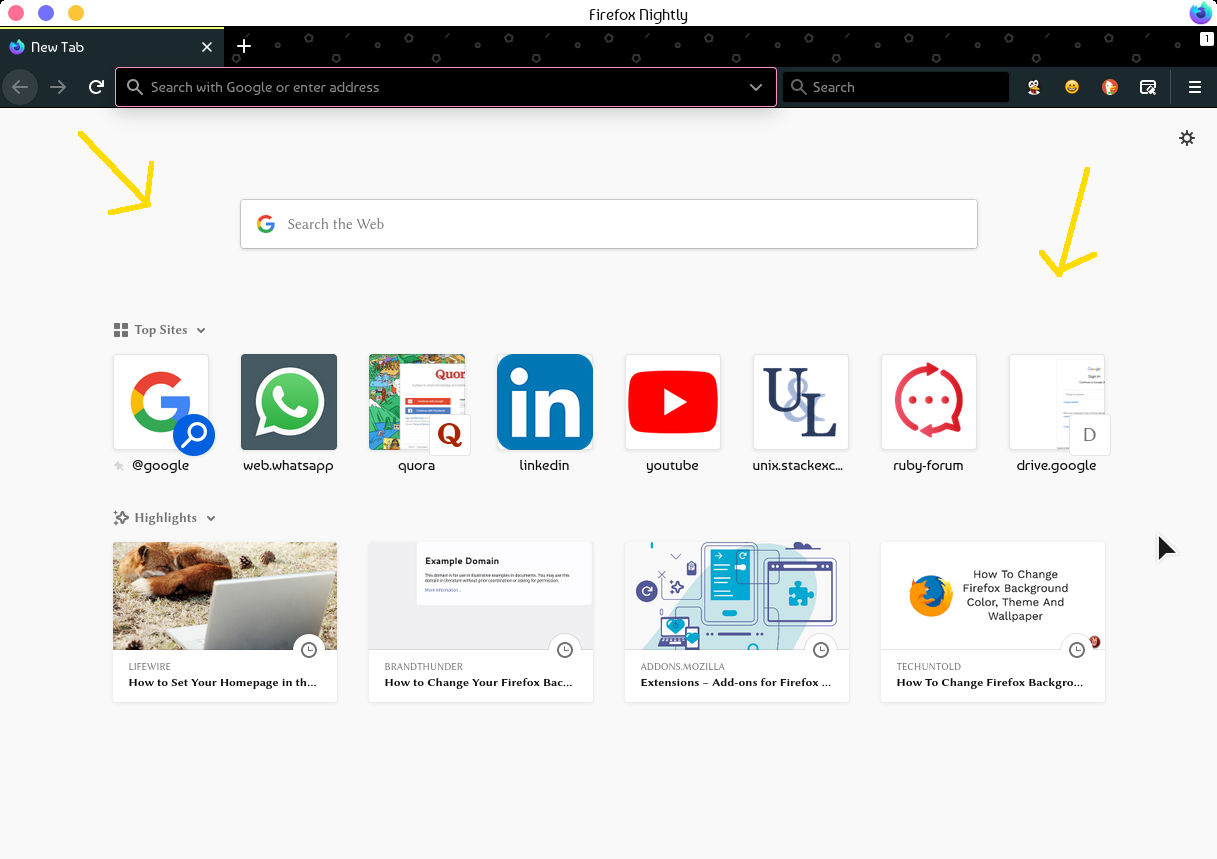Image resolution: width=1217 pixels, height=859 pixels.
Task: Click the linkedin label text
Action: pos(545,465)
